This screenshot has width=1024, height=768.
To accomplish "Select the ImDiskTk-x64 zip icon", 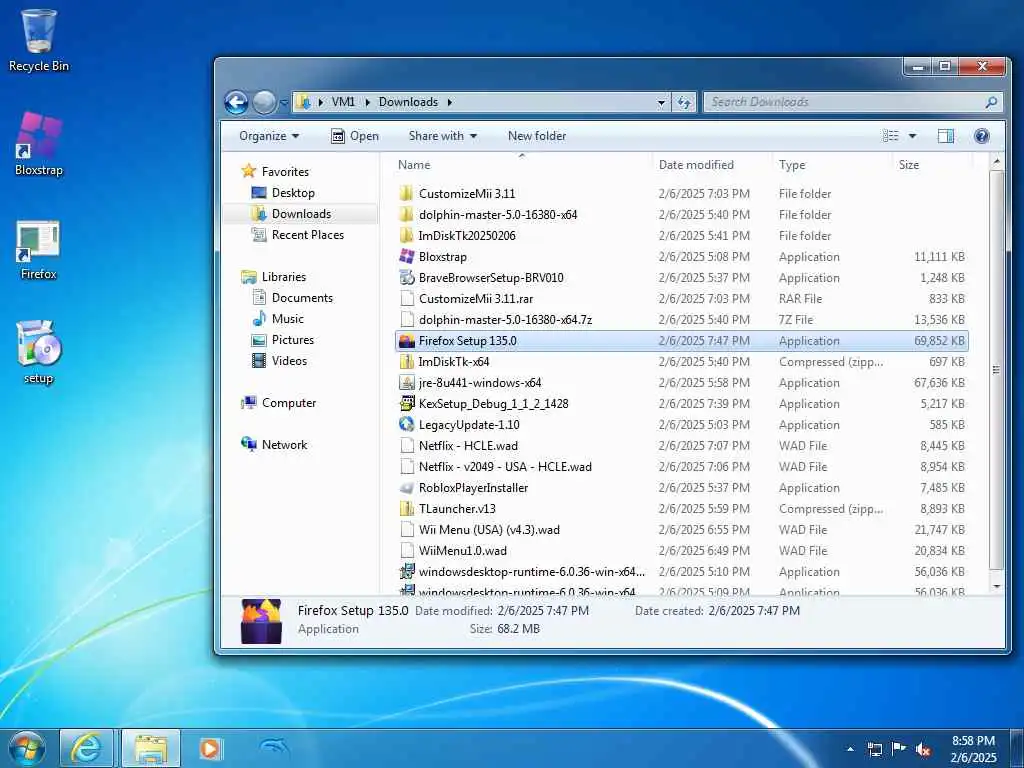I will tap(407, 362).
